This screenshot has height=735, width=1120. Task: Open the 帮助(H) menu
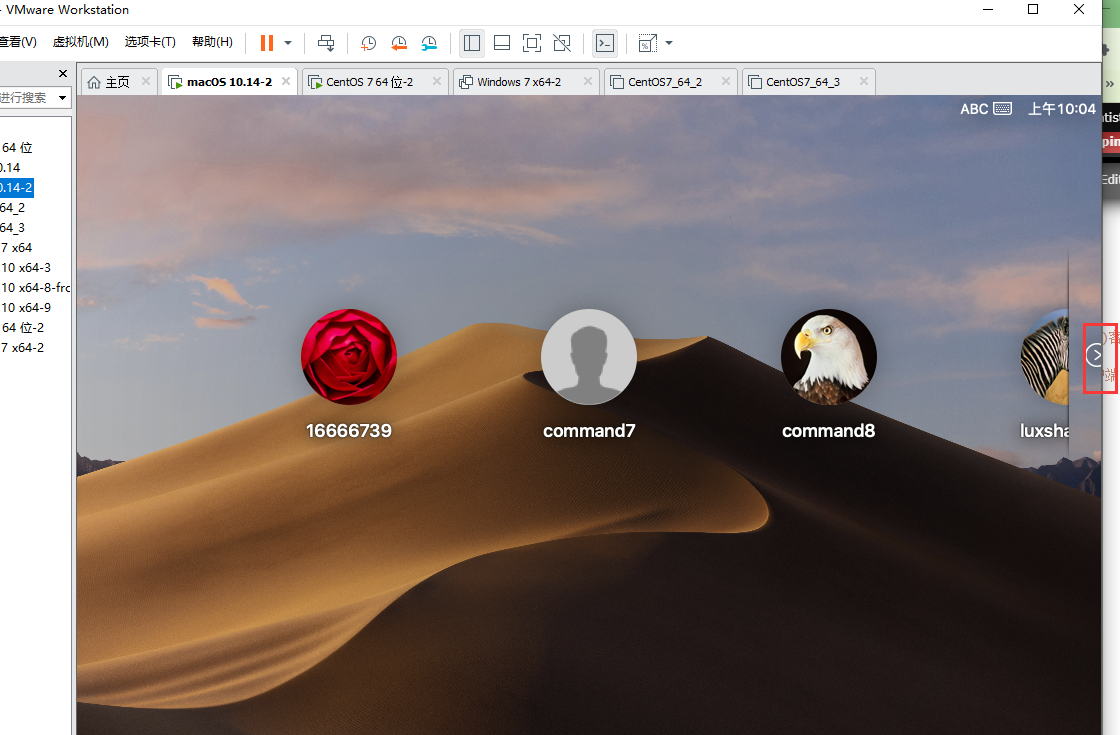coord(212,42)
